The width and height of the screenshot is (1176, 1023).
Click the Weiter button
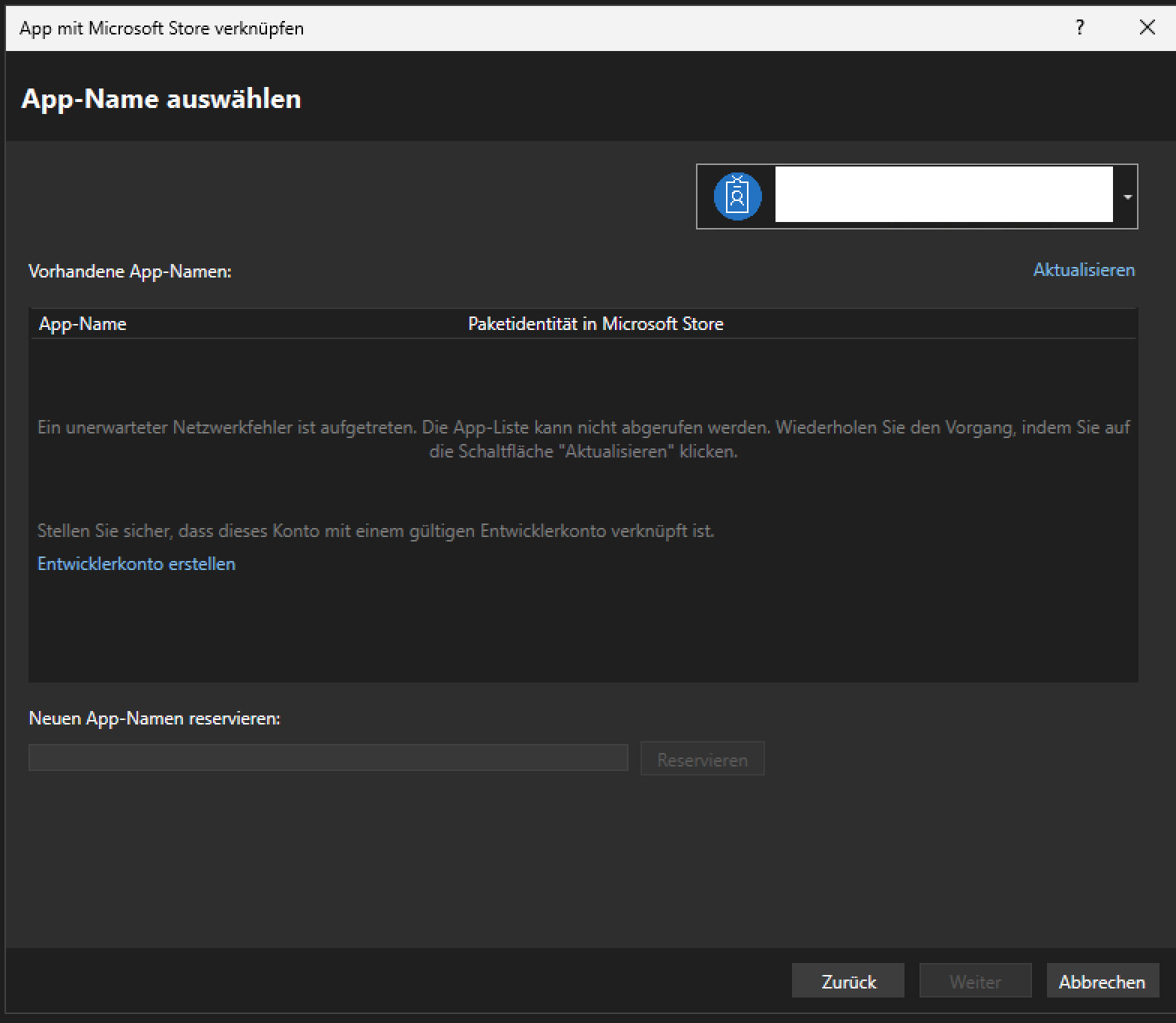(975, 981)
